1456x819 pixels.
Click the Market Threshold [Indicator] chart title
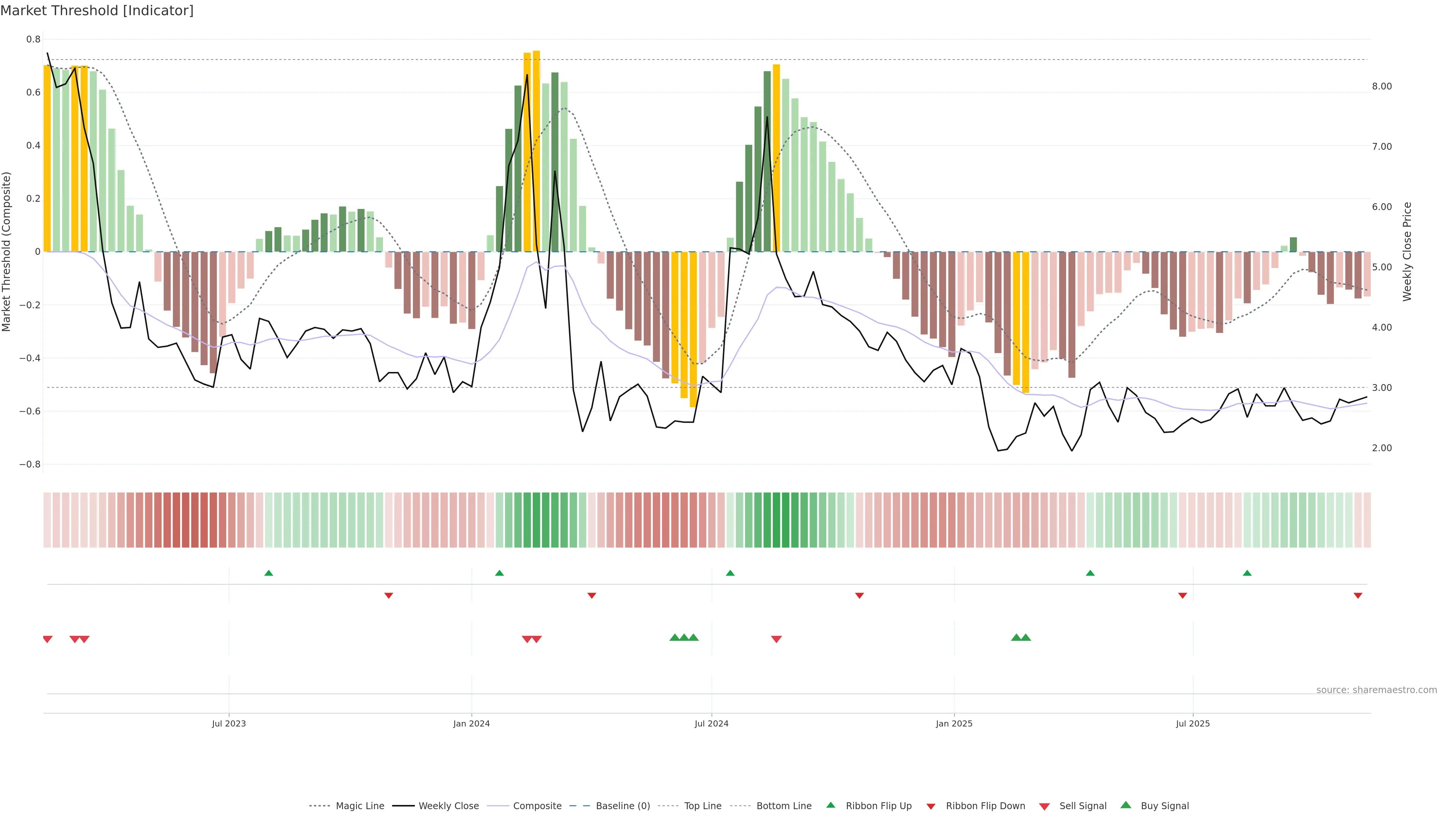click(x=97, y=11)
